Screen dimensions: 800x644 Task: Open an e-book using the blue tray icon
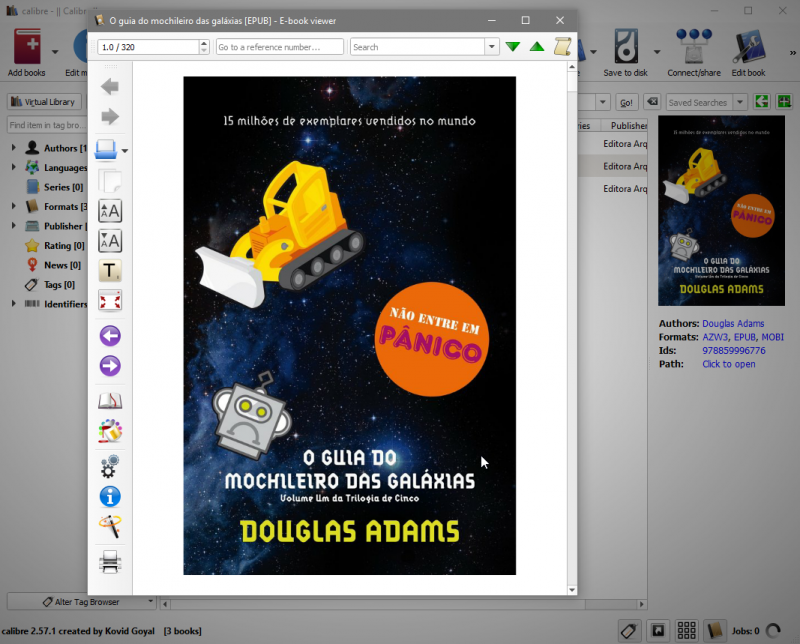pos(106,150)
